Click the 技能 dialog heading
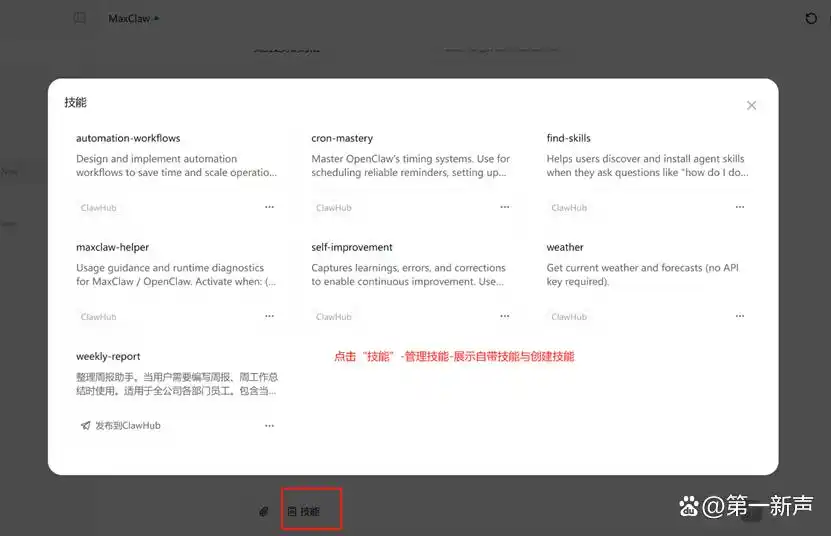This screenshot has height=536, width=831. 75,102
